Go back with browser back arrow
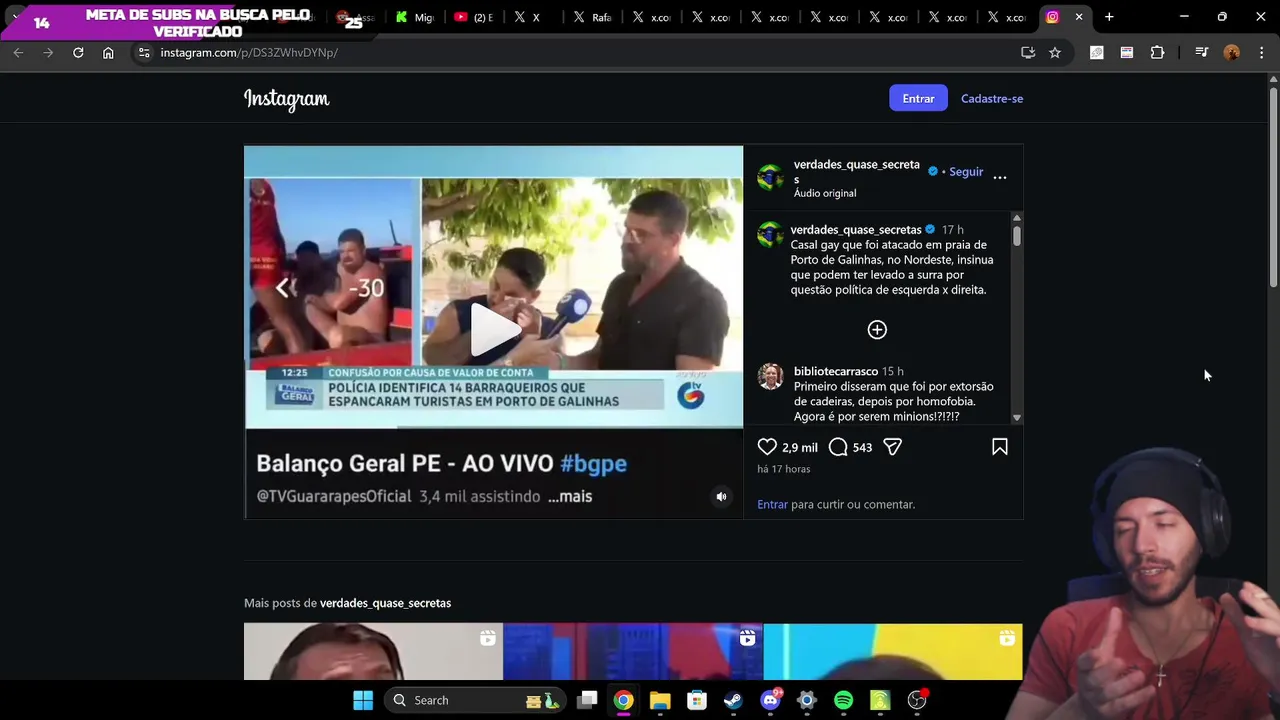Viewport: 1280px width, 720px height. pos(18,52)
